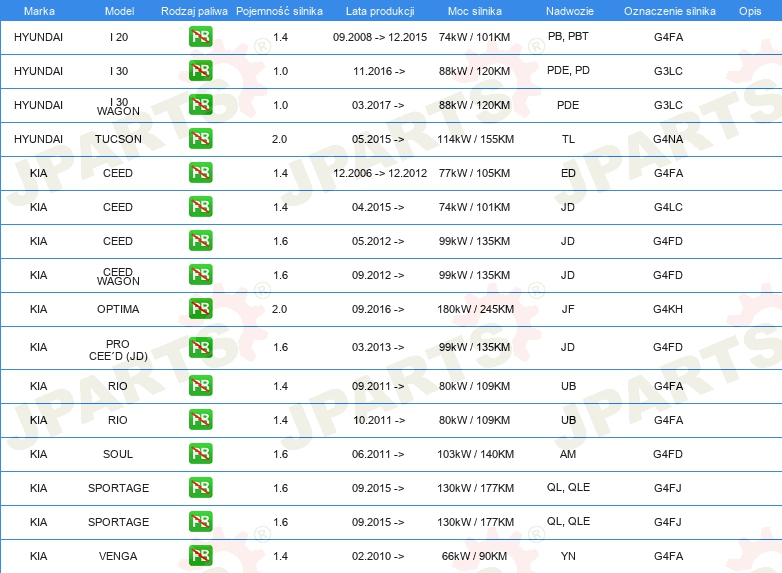Select body code PB, PBT
The image size is (782, 573).
568,36
